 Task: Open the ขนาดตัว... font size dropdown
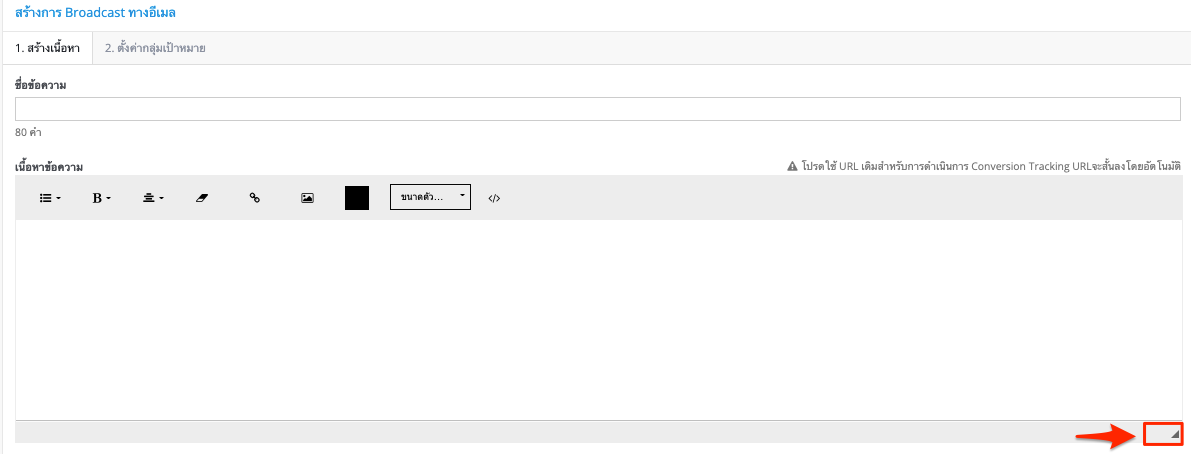[x=430, y=197]
